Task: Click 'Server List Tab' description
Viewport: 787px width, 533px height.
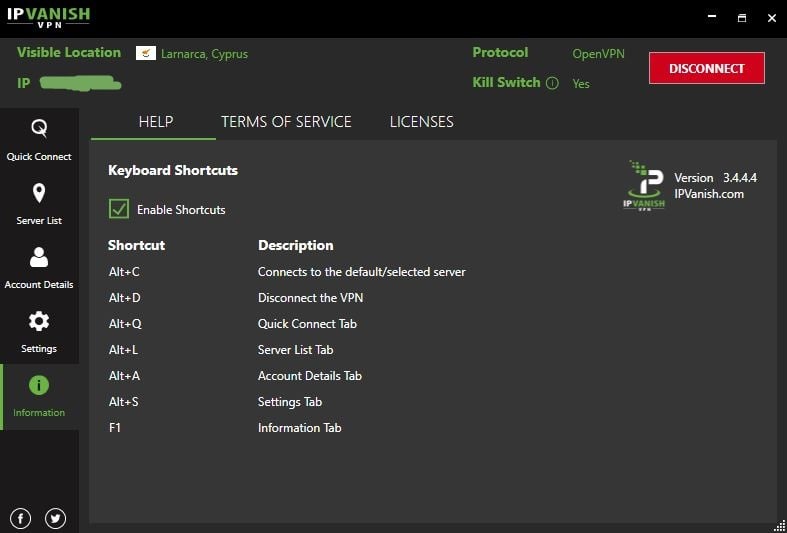Action: (295, 350)
